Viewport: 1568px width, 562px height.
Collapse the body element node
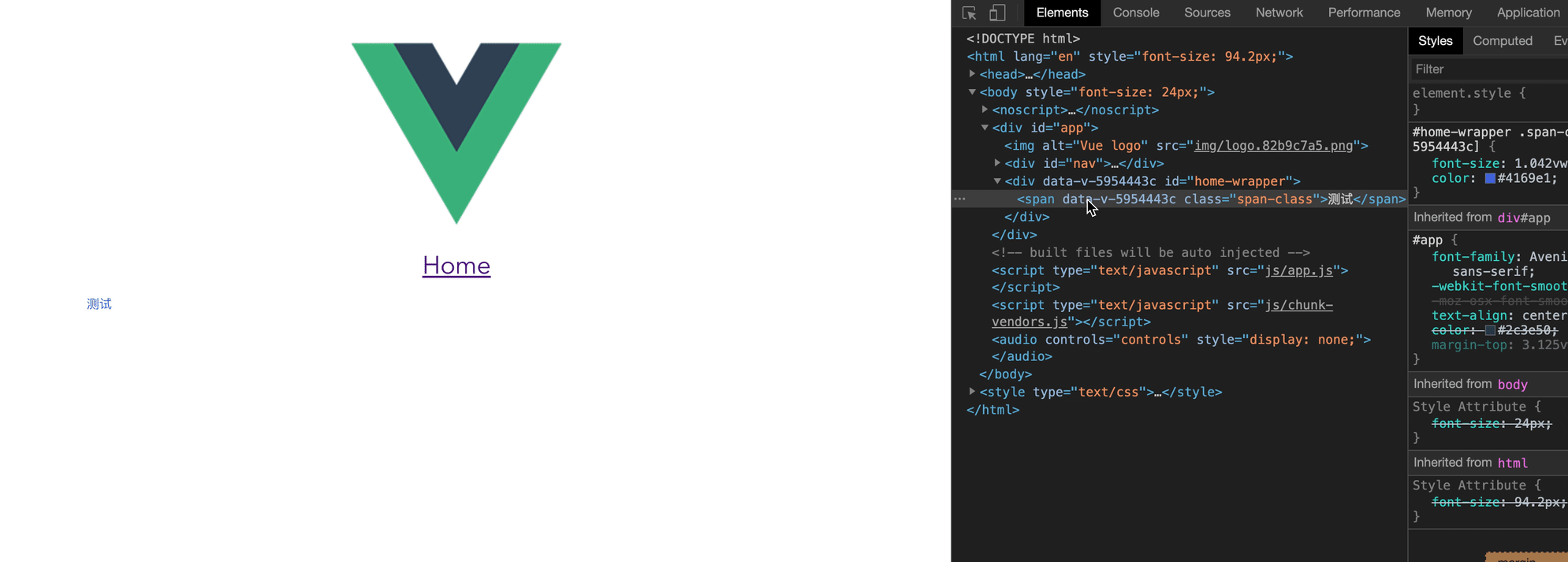pos(973,92)
